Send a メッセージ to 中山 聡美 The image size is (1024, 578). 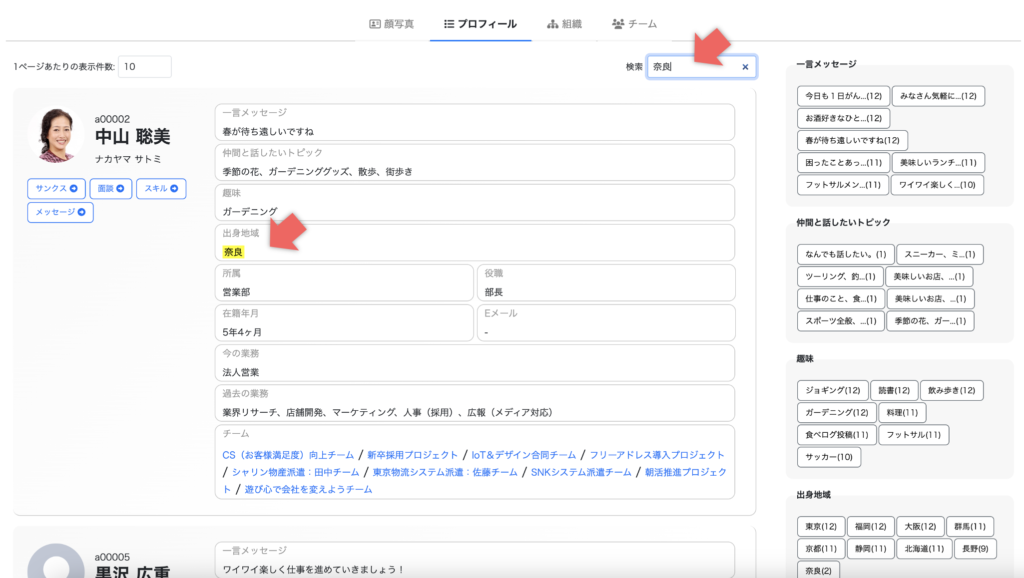60,212
